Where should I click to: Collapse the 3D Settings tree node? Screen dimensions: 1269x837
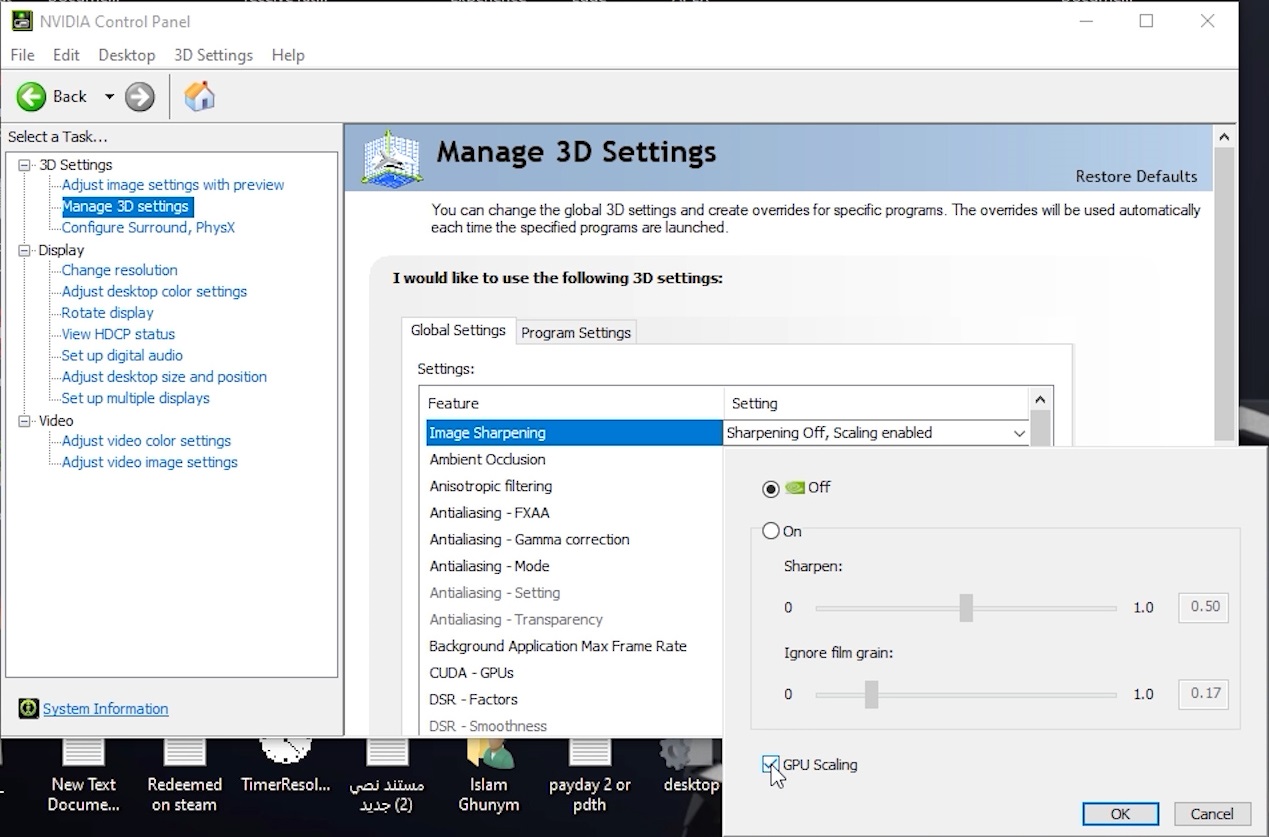click(25, 165)
